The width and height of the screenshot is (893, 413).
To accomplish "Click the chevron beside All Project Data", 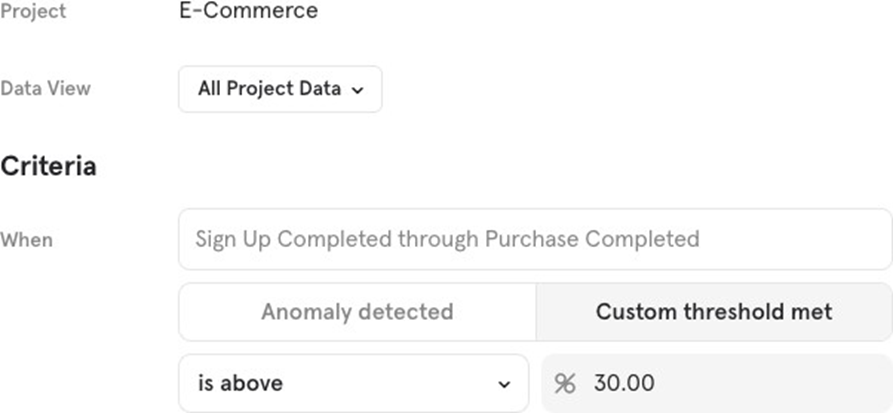I will tap(359, 89).
